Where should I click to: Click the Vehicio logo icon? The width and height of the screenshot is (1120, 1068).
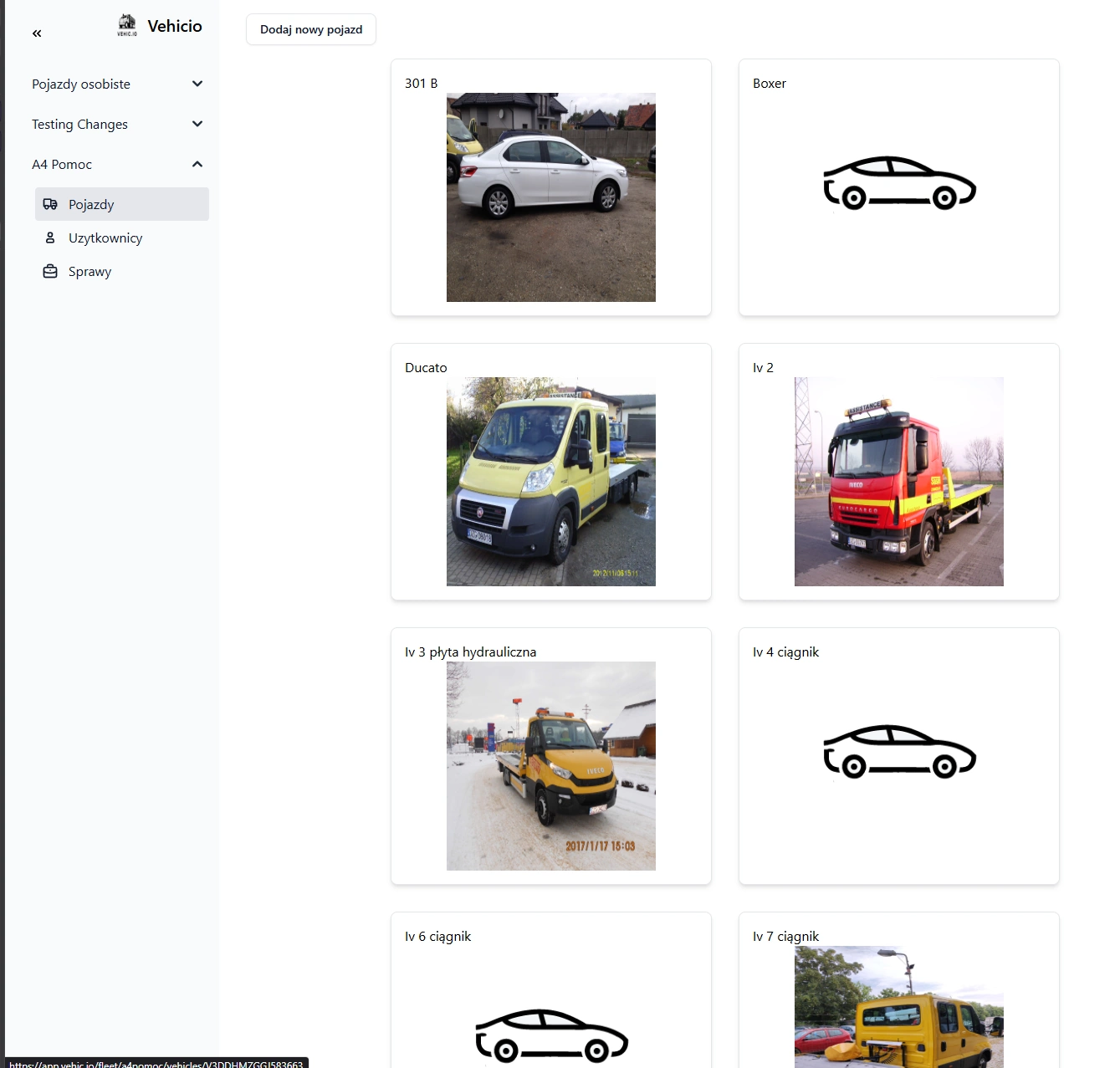click(127, 25)
